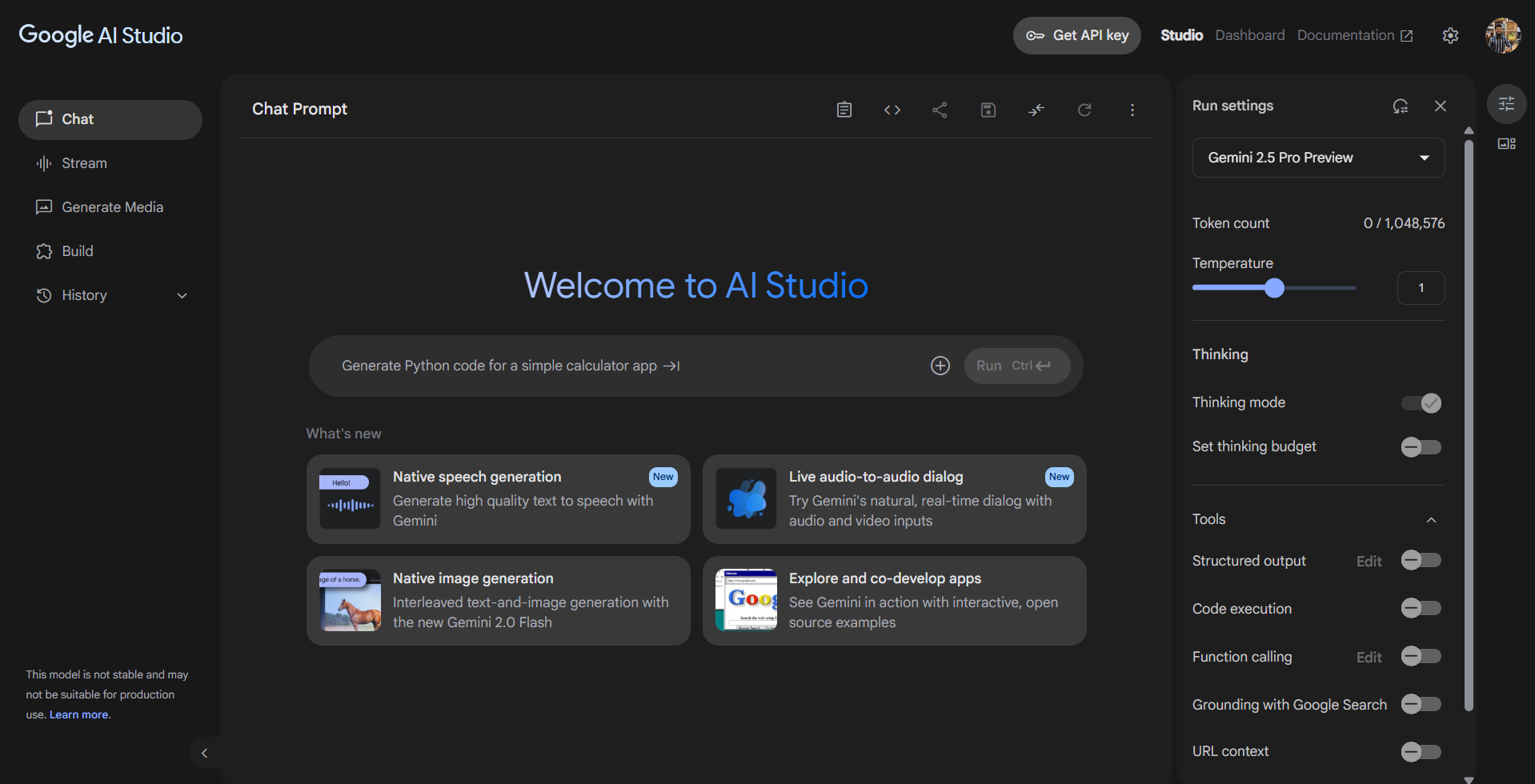Image resolution: width=1535 pixels, height=784 pixels.
Task: Click the clear chat refresh icon
Action: click(x=1084, y=110)
